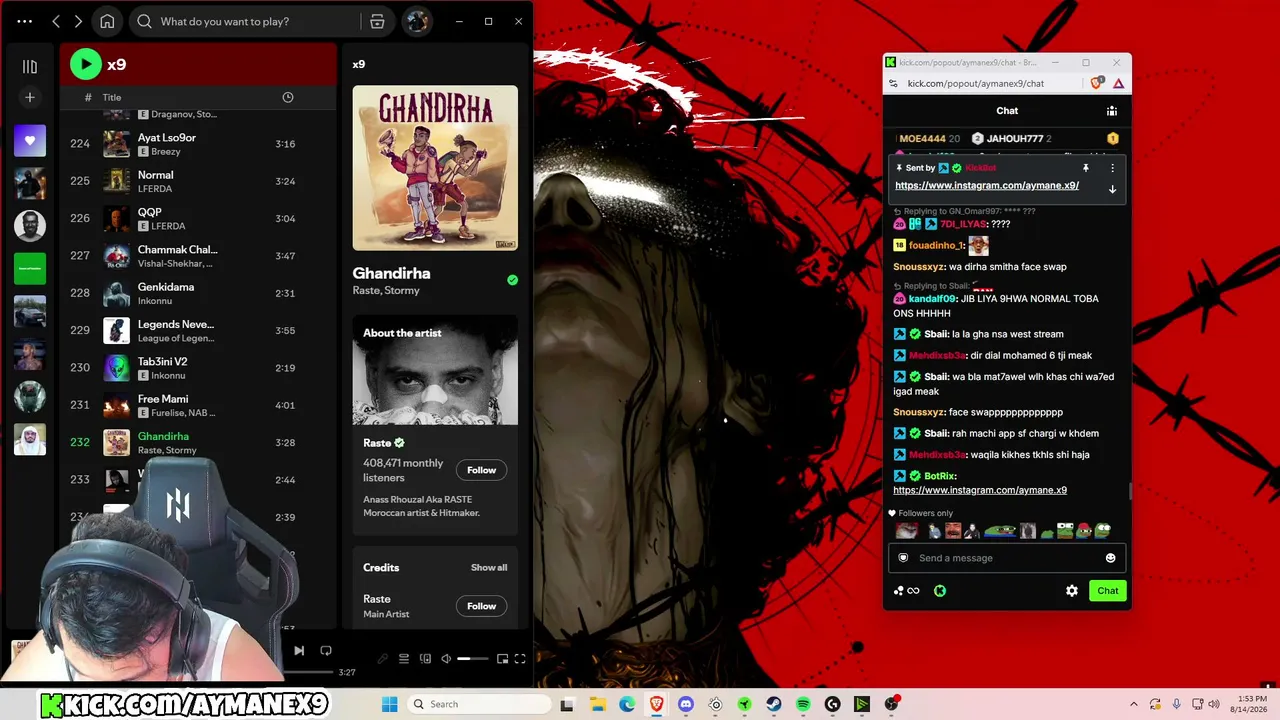
Task: Go back in Spotify navigation
Action: click(56, 21)
